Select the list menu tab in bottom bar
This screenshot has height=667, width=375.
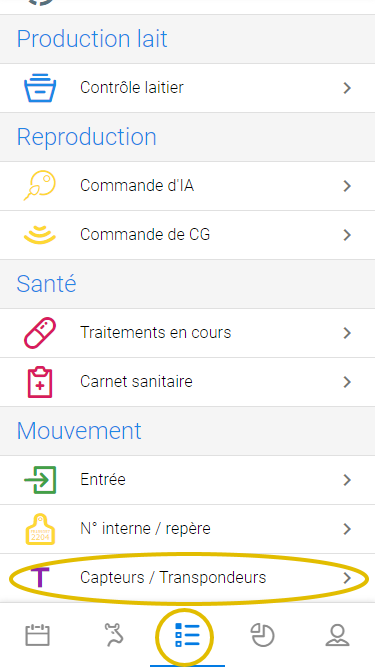pyautogui.click(x=187, y=635)
